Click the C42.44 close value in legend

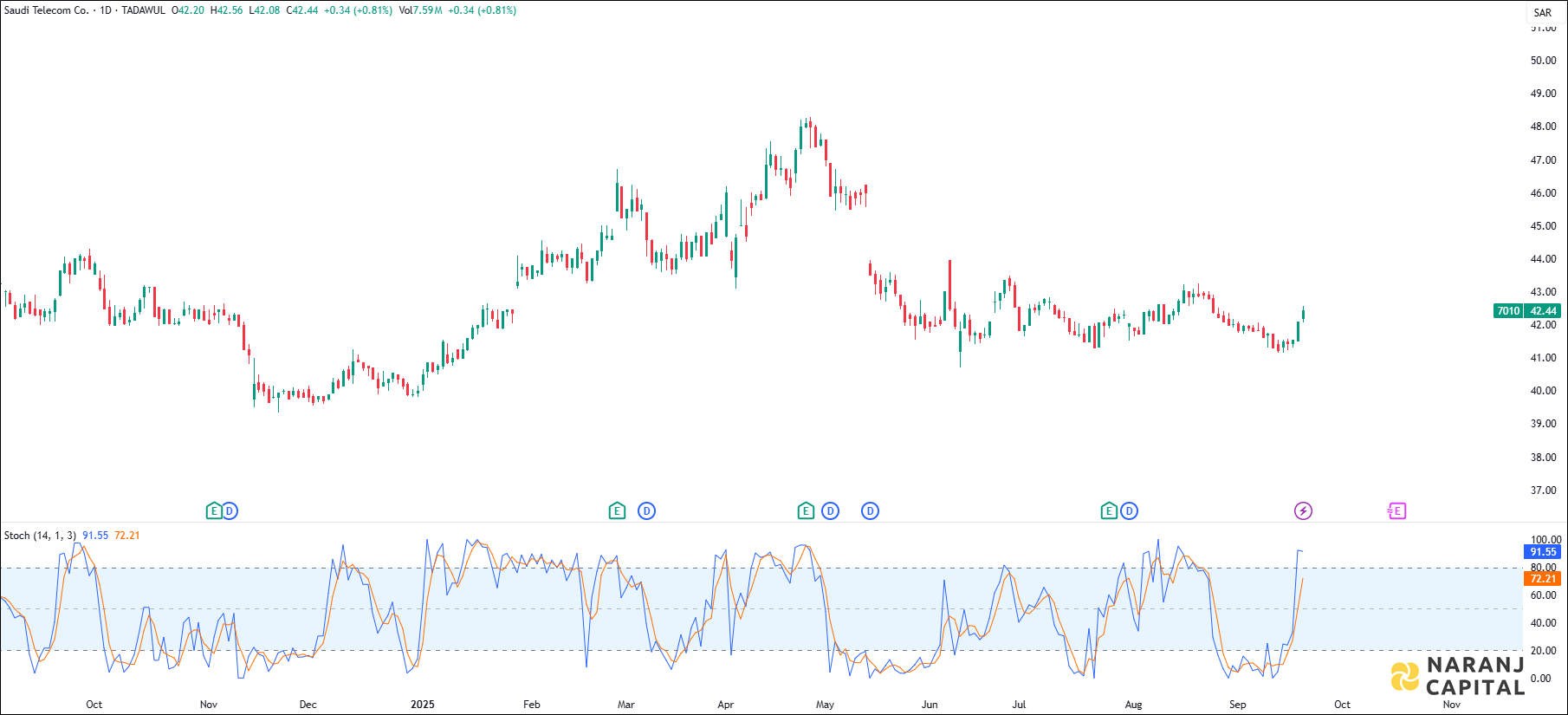(302, 10)
